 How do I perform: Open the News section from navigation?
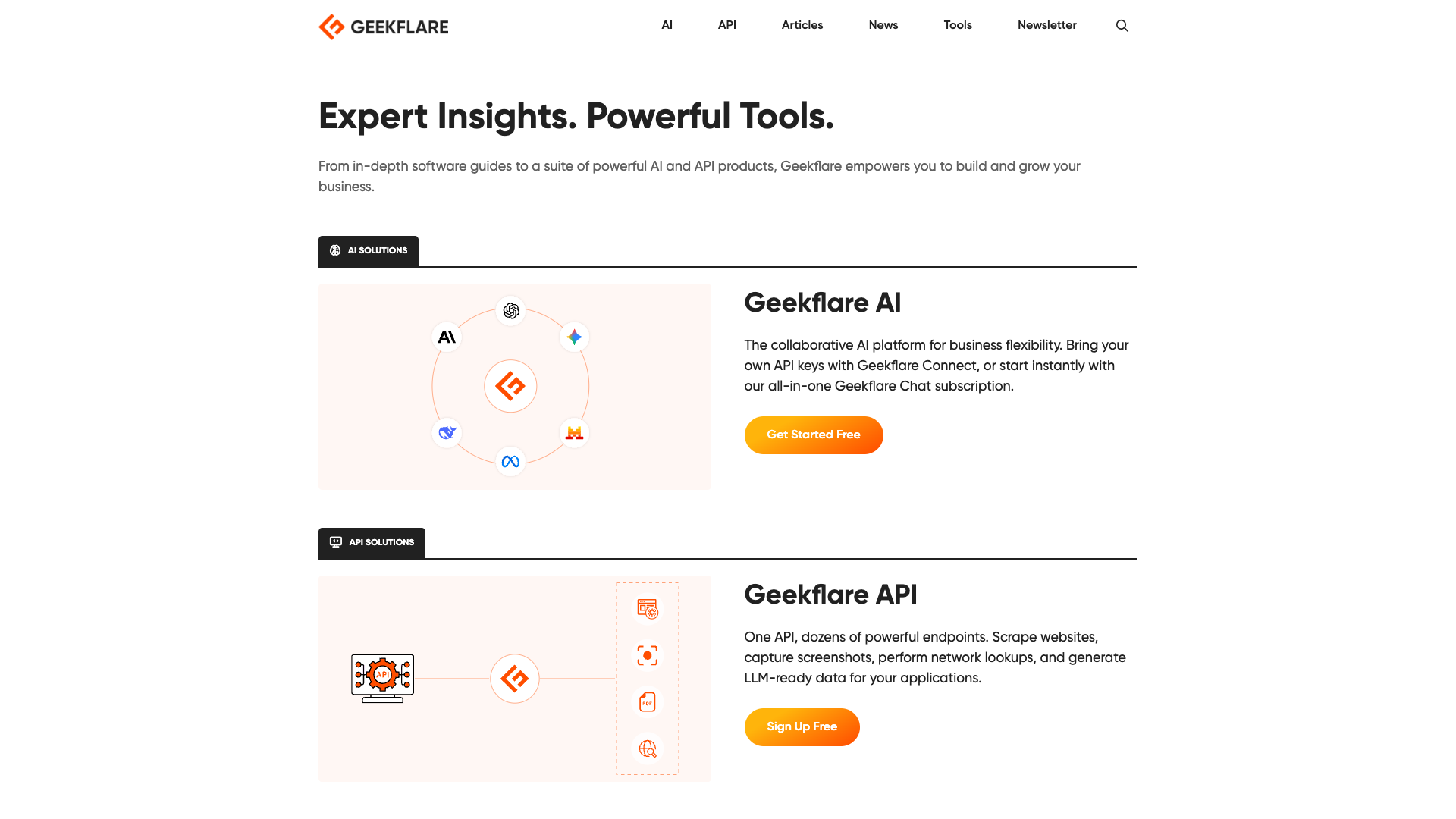pyautogui.click(x=883, y=25)
